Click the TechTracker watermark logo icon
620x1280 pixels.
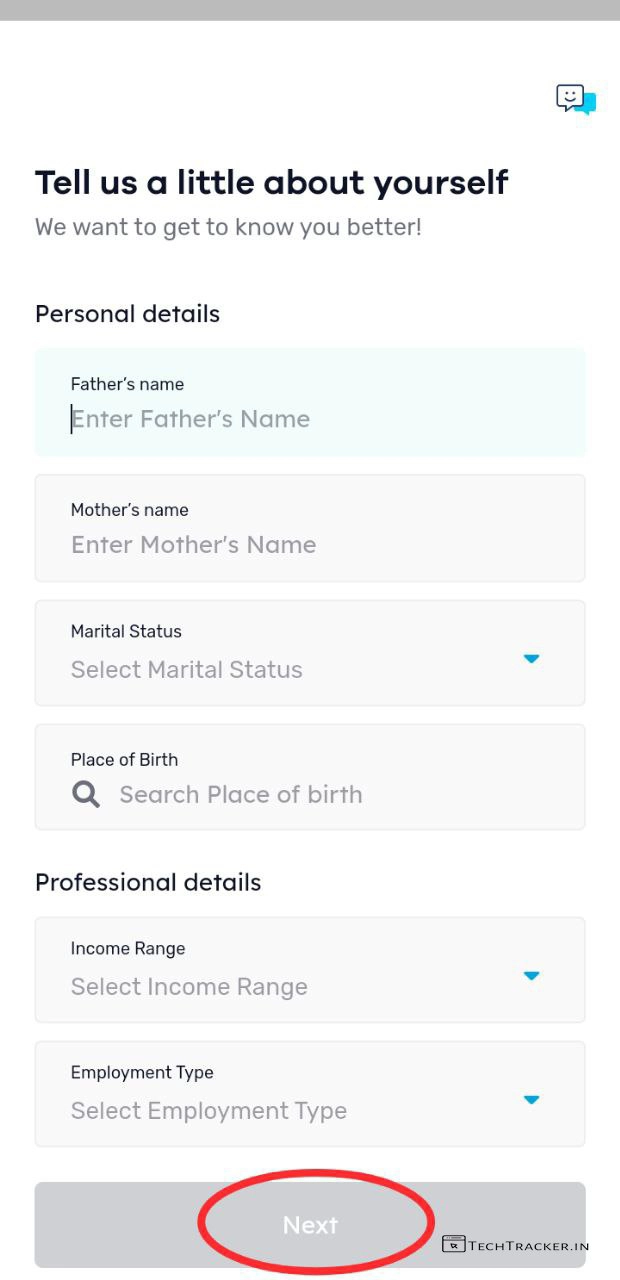(x=453, y=1245)
